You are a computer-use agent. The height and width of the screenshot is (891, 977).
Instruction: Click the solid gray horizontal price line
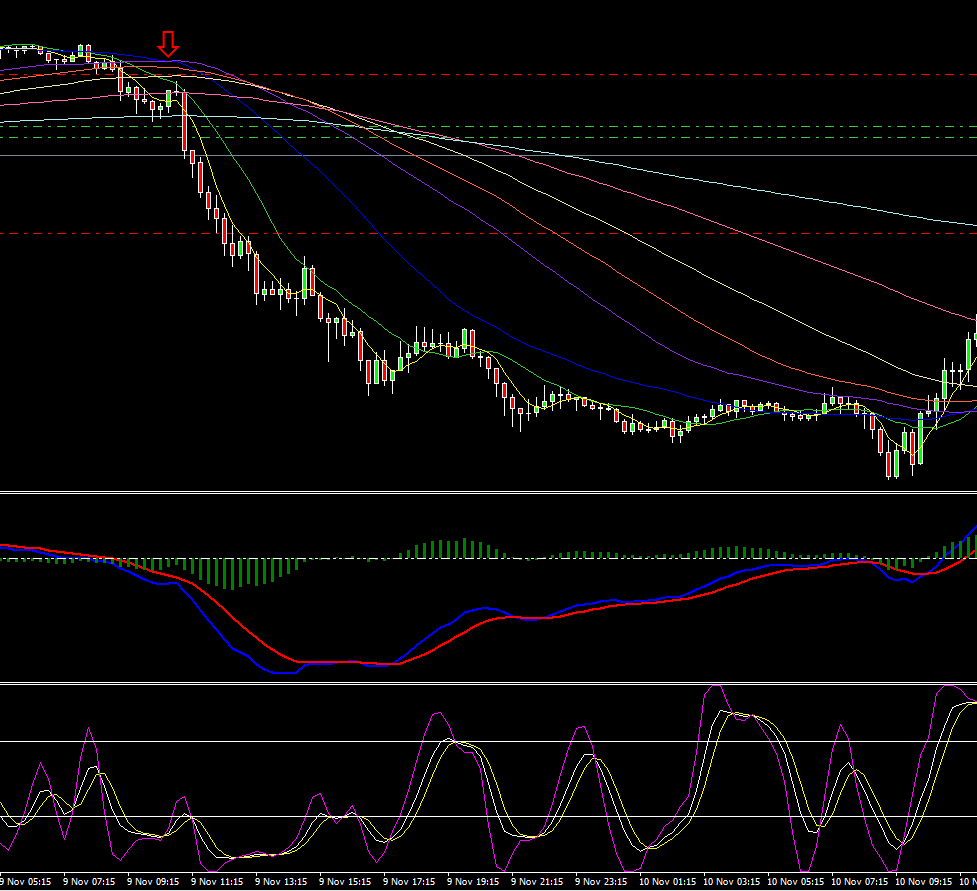(x=600, y=155)
